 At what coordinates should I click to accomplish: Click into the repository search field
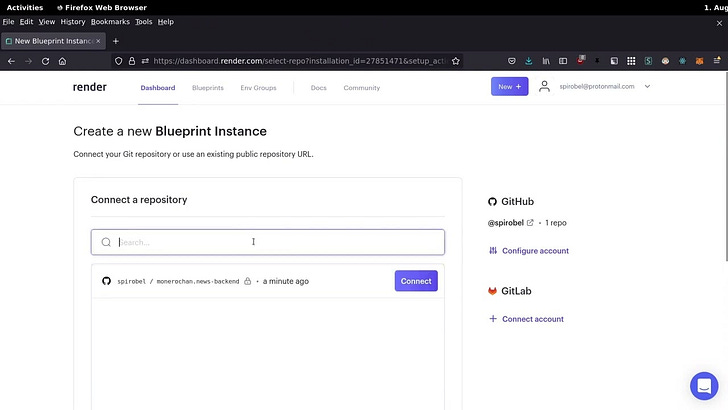[x=268, y=242]
